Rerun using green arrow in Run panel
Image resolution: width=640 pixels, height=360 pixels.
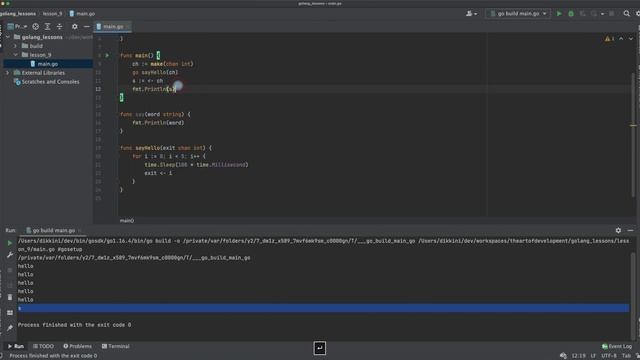pos(10,243)
